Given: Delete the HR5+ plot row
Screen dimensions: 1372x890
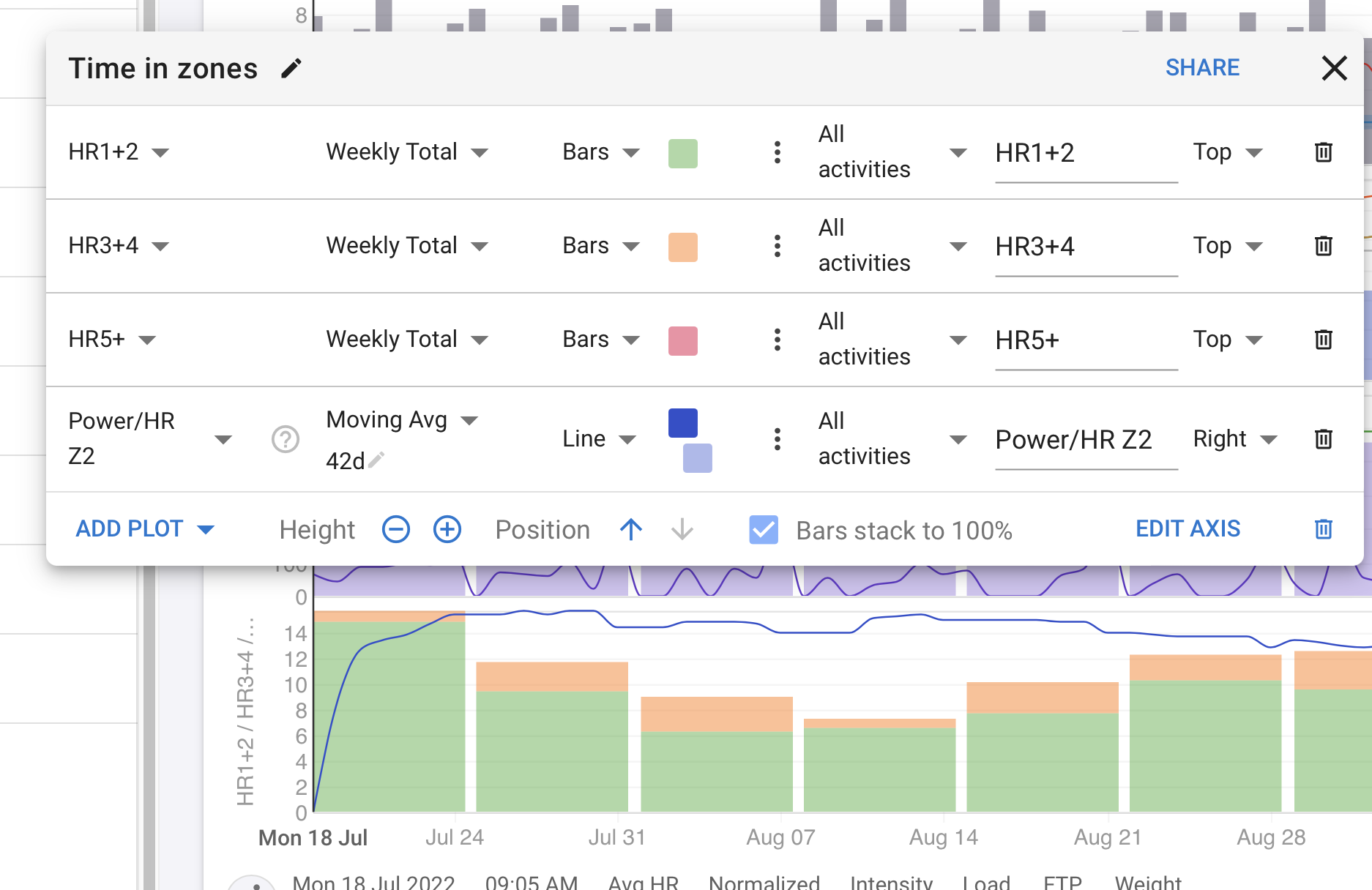Looking at the screenshot, I should (x=1323, y=340).
